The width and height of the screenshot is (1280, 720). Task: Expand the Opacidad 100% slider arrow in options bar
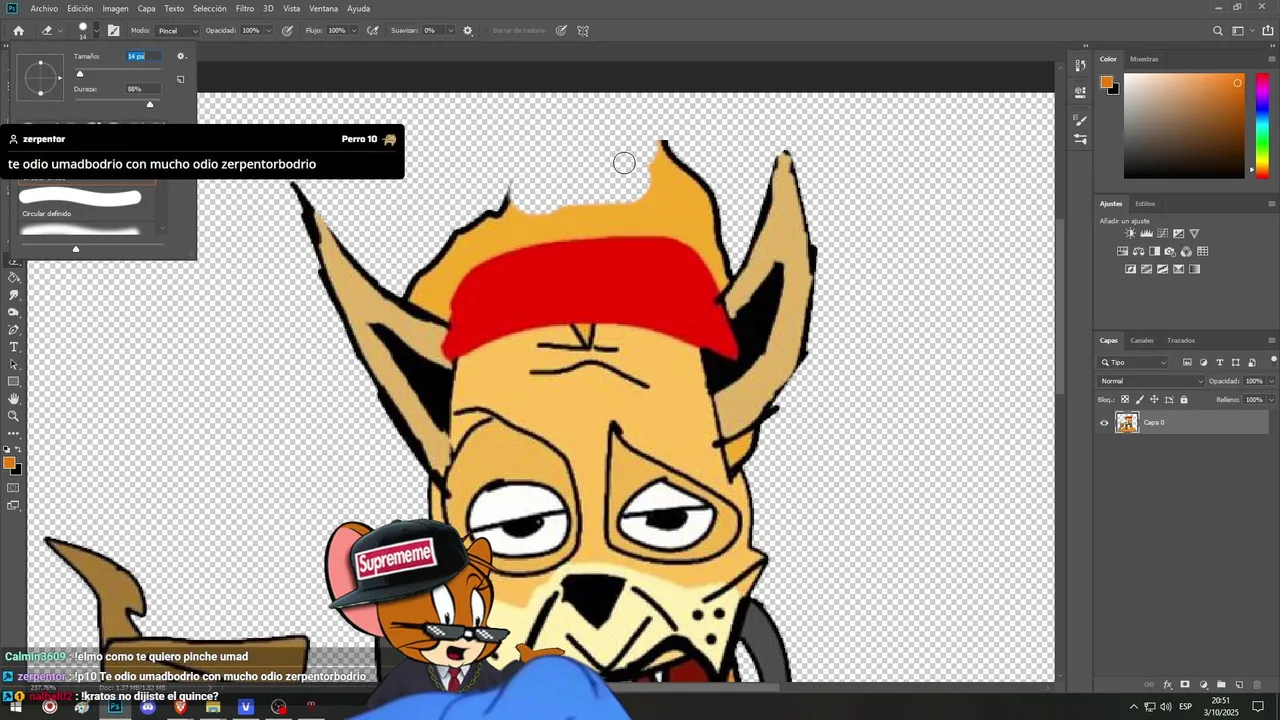[x=268, y=31]
